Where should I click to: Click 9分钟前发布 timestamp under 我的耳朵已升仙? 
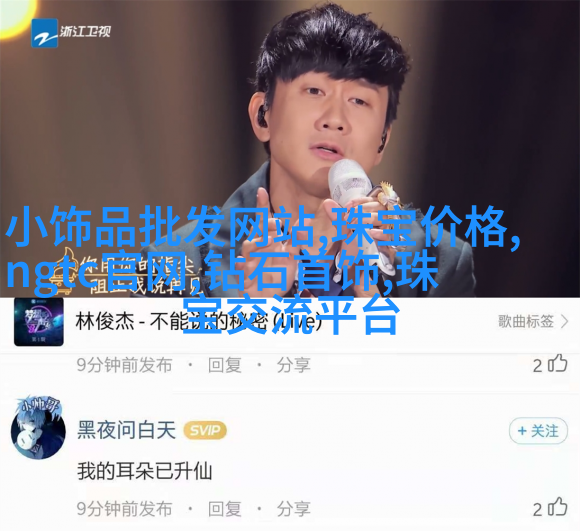coord(125,509)
